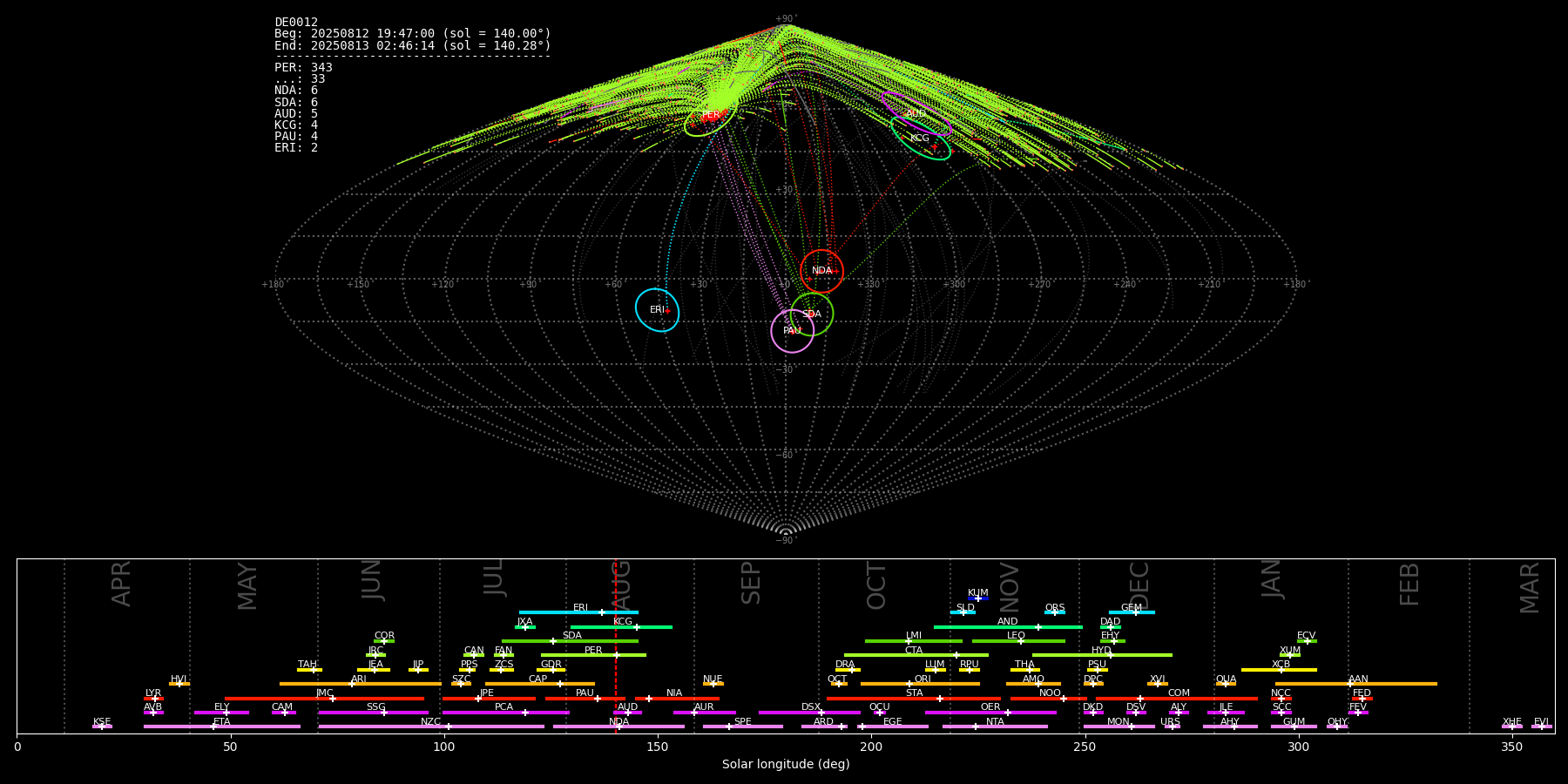This screenshot has width=1568, height=784.
Task: Click the AND shower bar in timeline
Action: (x=1008, y=627)
